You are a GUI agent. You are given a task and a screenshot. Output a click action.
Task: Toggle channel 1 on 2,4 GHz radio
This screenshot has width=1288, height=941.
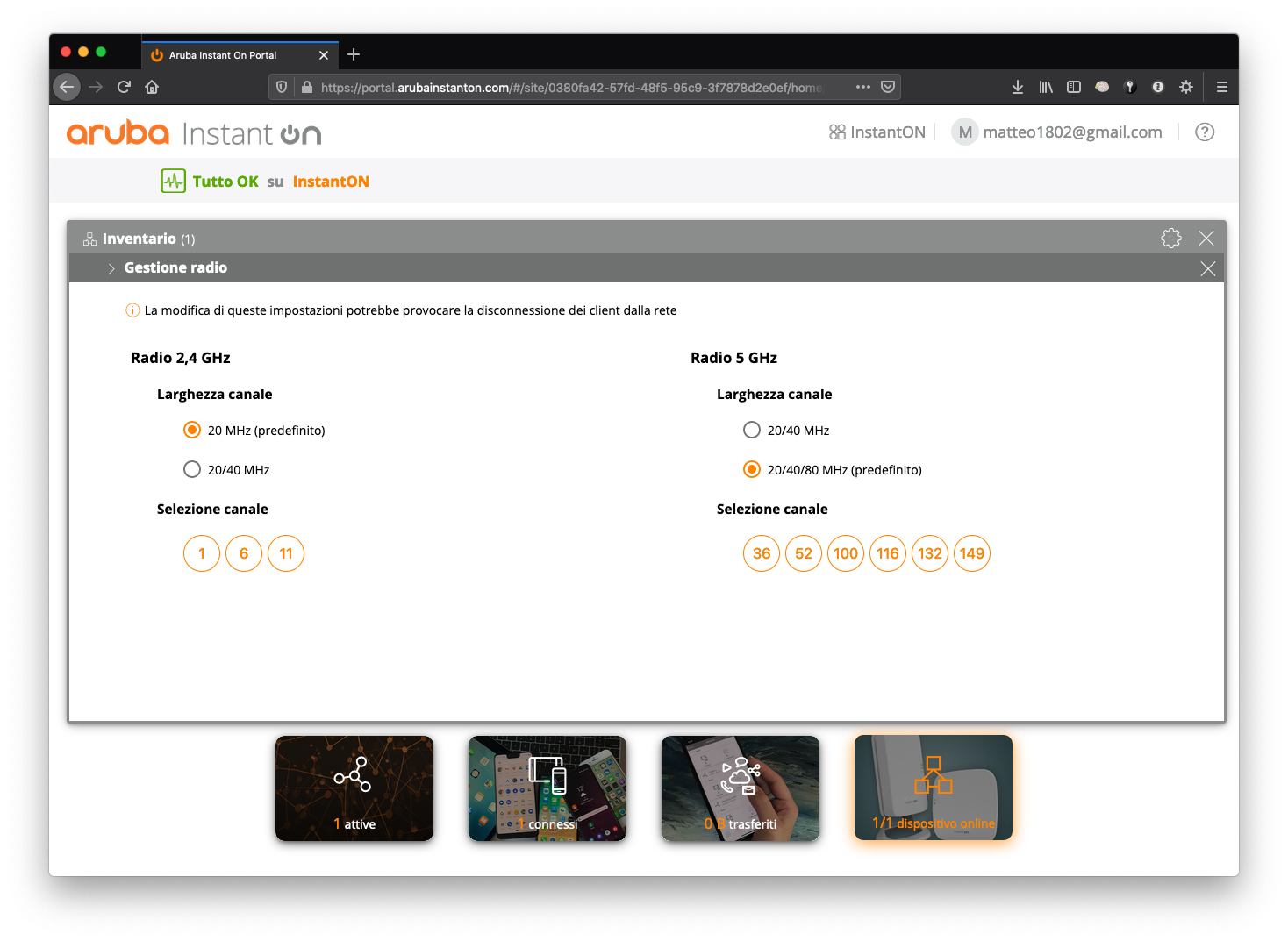tap(202, 553)
